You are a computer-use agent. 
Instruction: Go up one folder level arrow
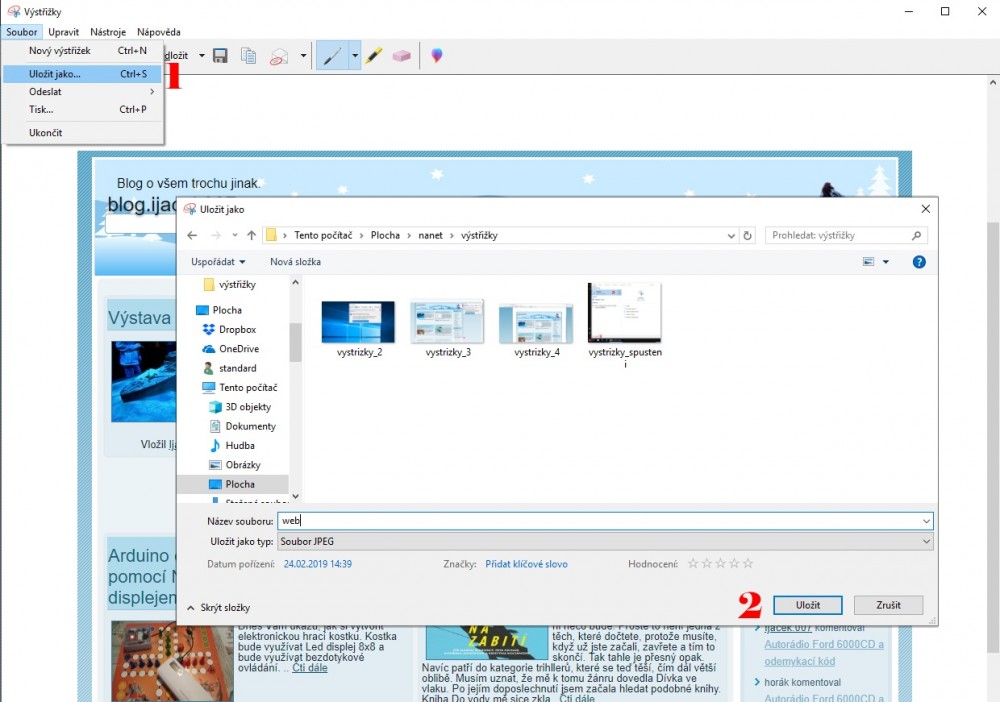[x=251, y=236]
